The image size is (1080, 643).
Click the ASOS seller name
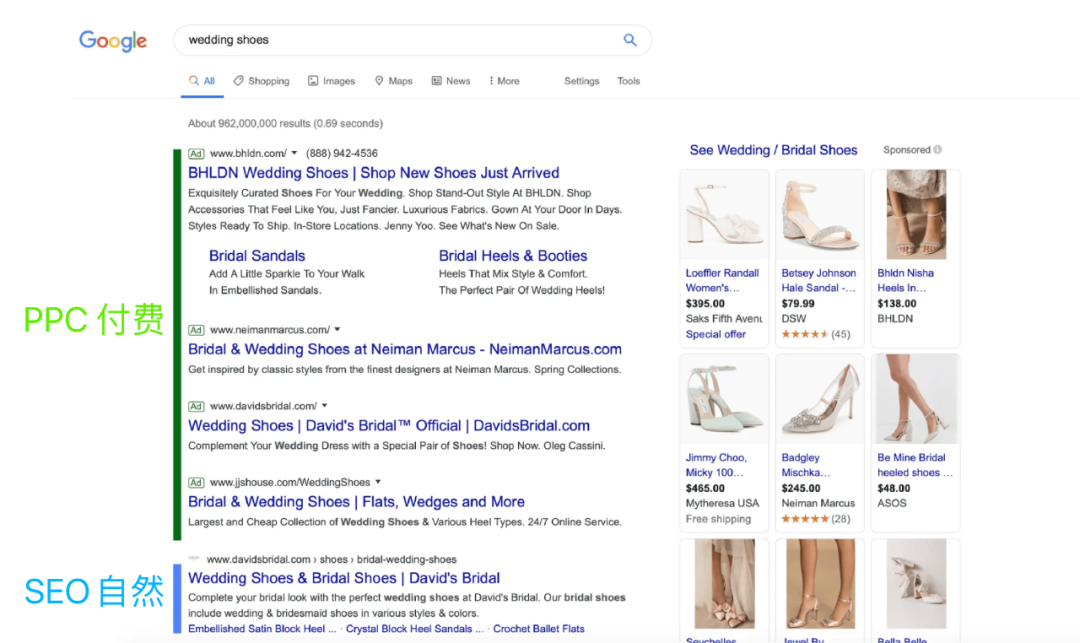891,503
